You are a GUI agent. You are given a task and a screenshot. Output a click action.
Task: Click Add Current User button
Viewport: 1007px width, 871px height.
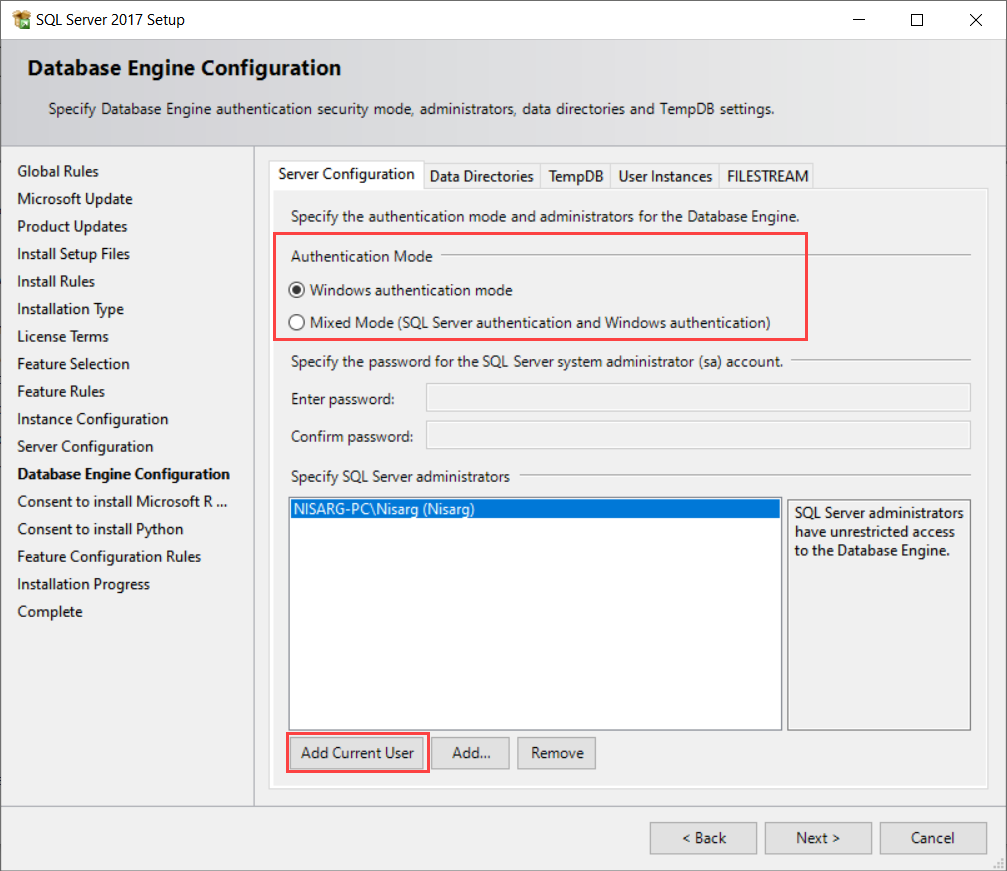(x=357, y=753)
